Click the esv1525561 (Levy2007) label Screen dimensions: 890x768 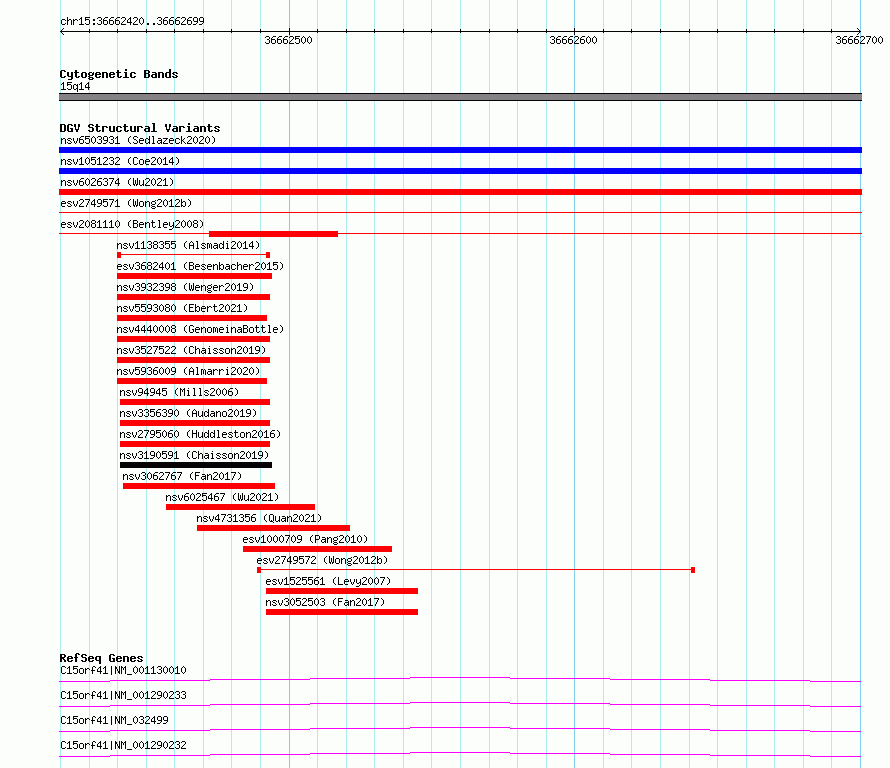tap(328, 581)
